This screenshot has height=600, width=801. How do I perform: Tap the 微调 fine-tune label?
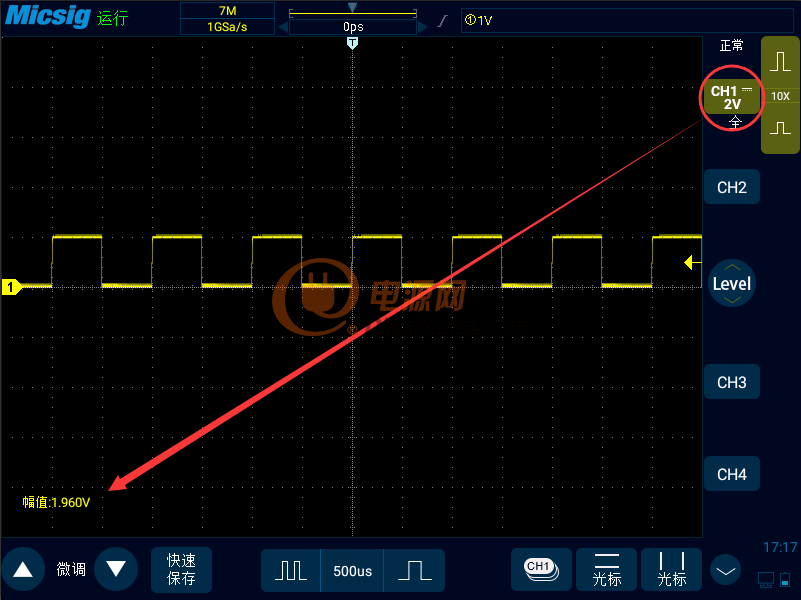pyautogui.click(x=71, y=569)
